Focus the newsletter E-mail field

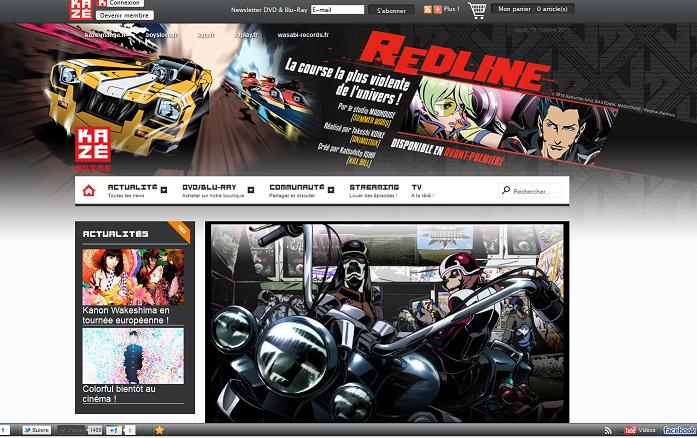pyautogui.click(x=337, y=10)
